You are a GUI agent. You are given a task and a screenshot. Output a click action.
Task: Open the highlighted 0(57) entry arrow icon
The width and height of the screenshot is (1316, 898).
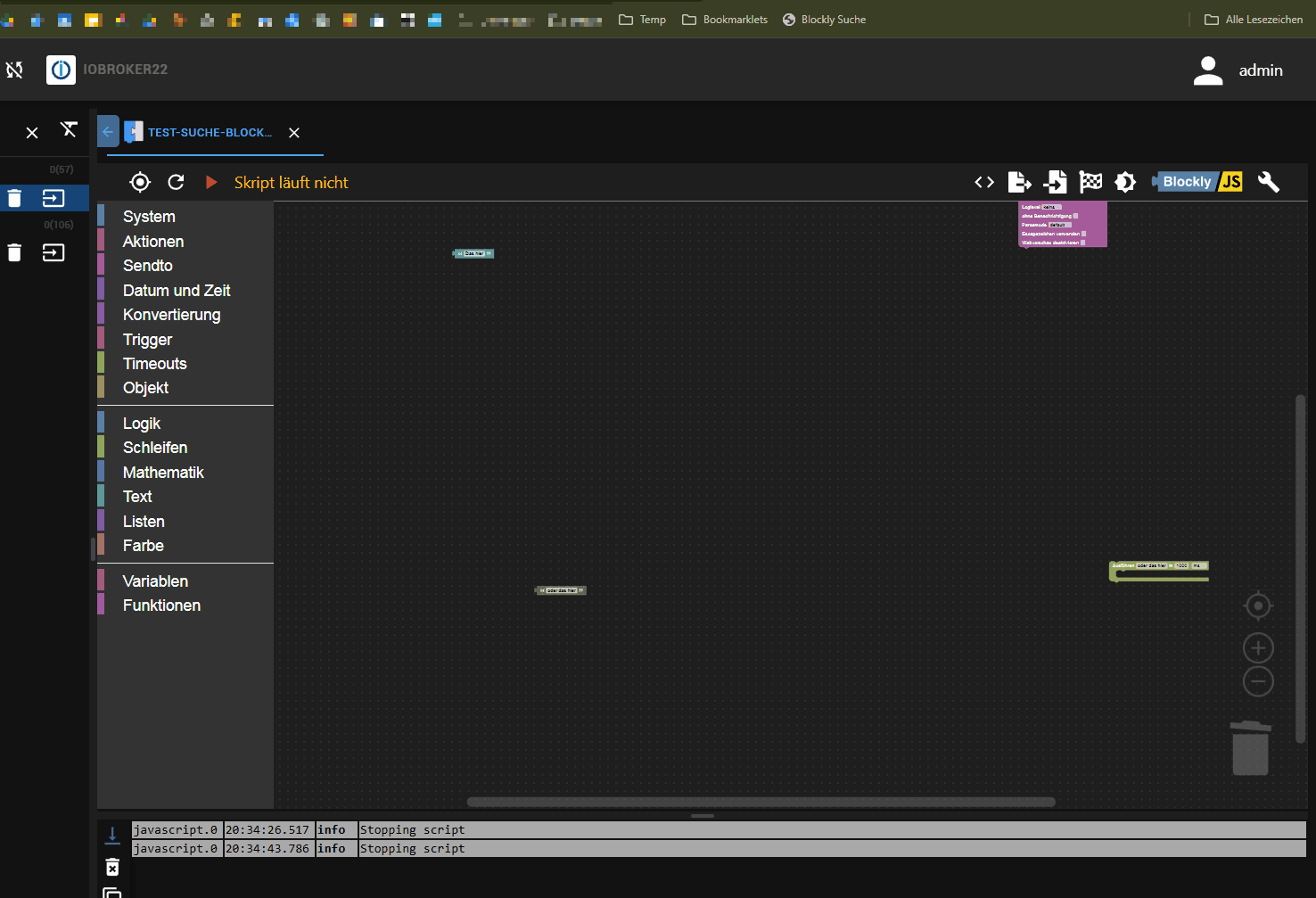[53, 198]
